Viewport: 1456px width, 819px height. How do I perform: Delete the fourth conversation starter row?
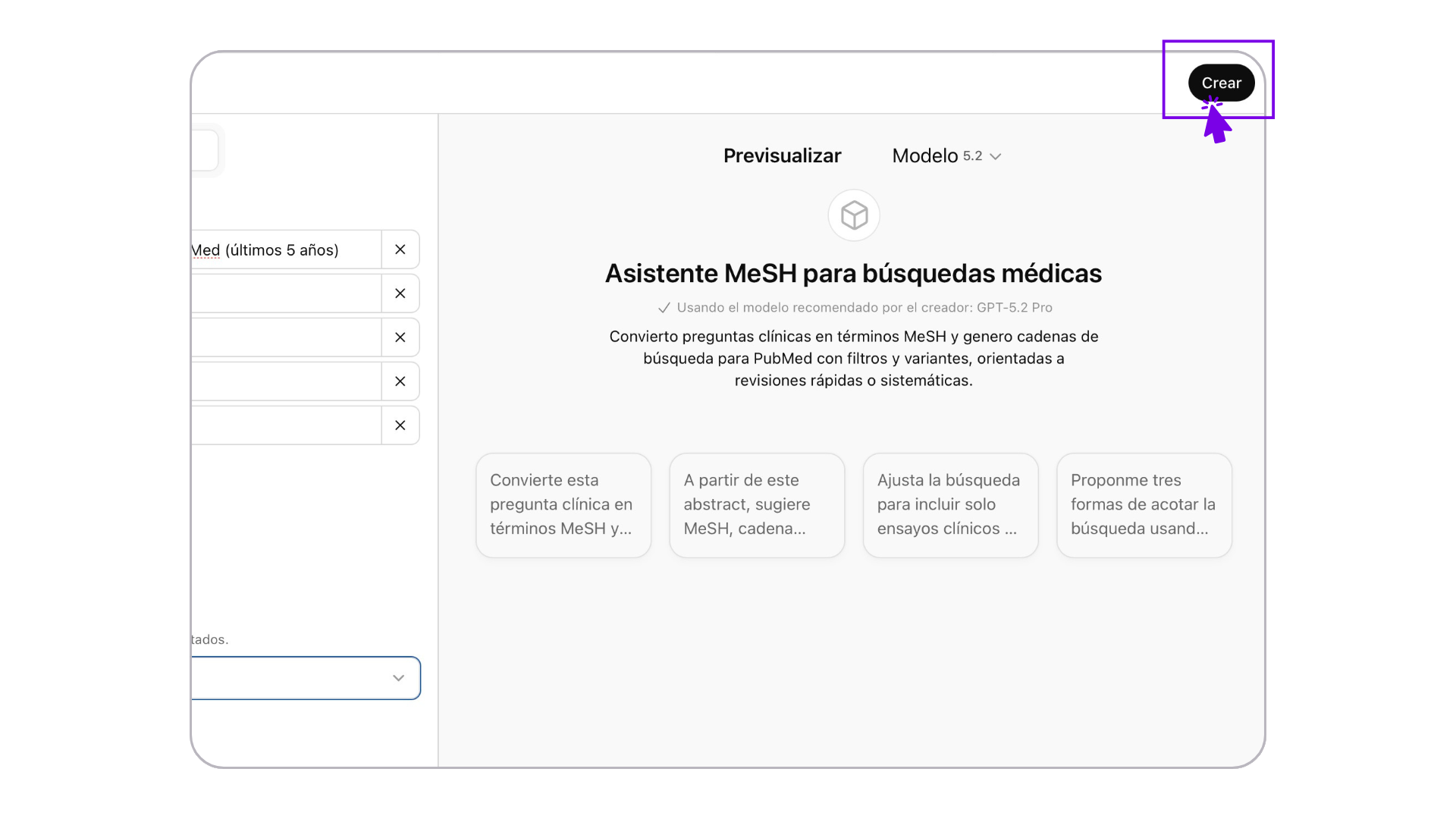pos(400,381)
